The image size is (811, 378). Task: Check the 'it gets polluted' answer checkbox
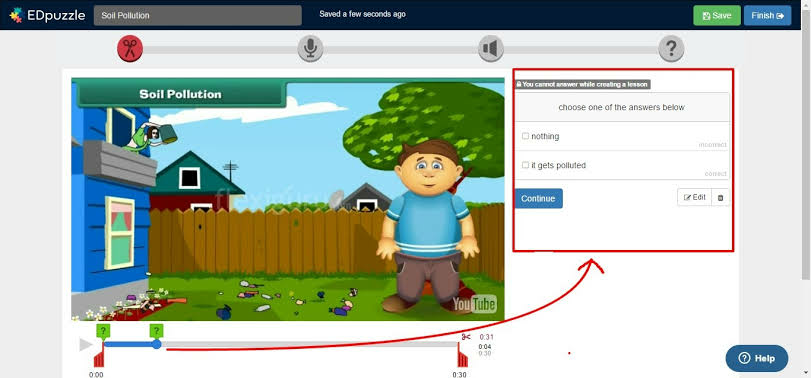pyautogui.click(x=525, y=165)
